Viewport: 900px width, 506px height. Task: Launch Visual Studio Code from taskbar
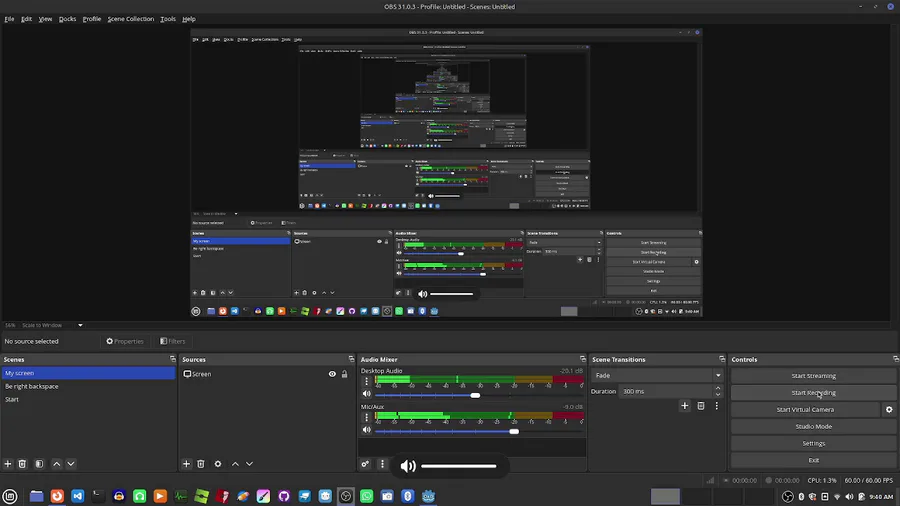77,496
